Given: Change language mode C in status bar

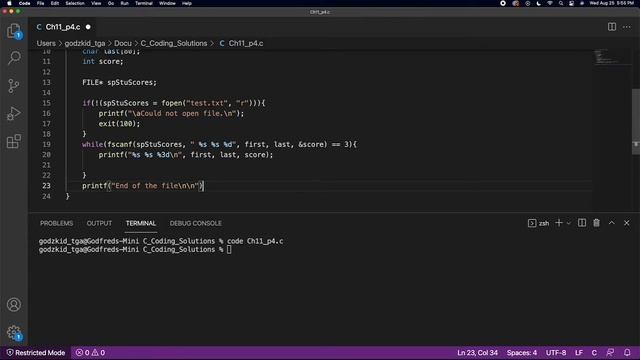Looking at the screenshot, I should coord(594,353).
